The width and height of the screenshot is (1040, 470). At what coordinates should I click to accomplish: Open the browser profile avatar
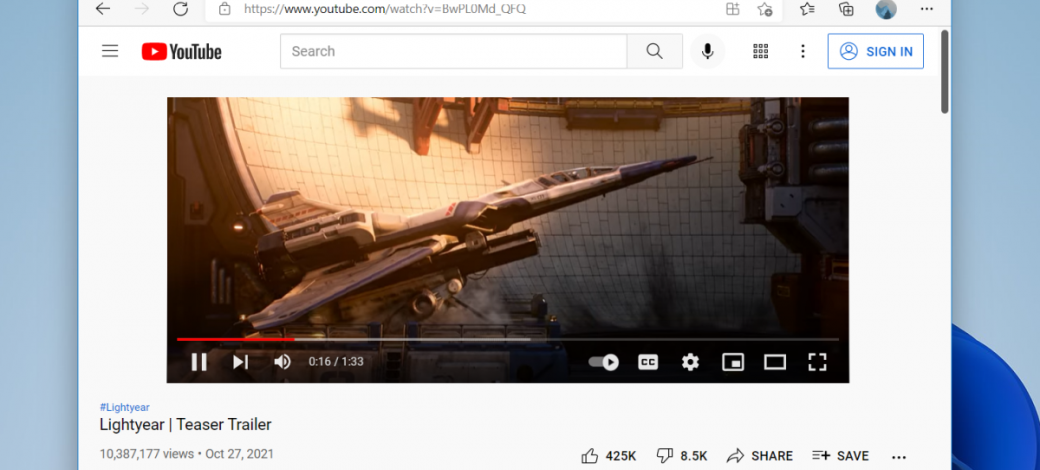tap(886, 9)
